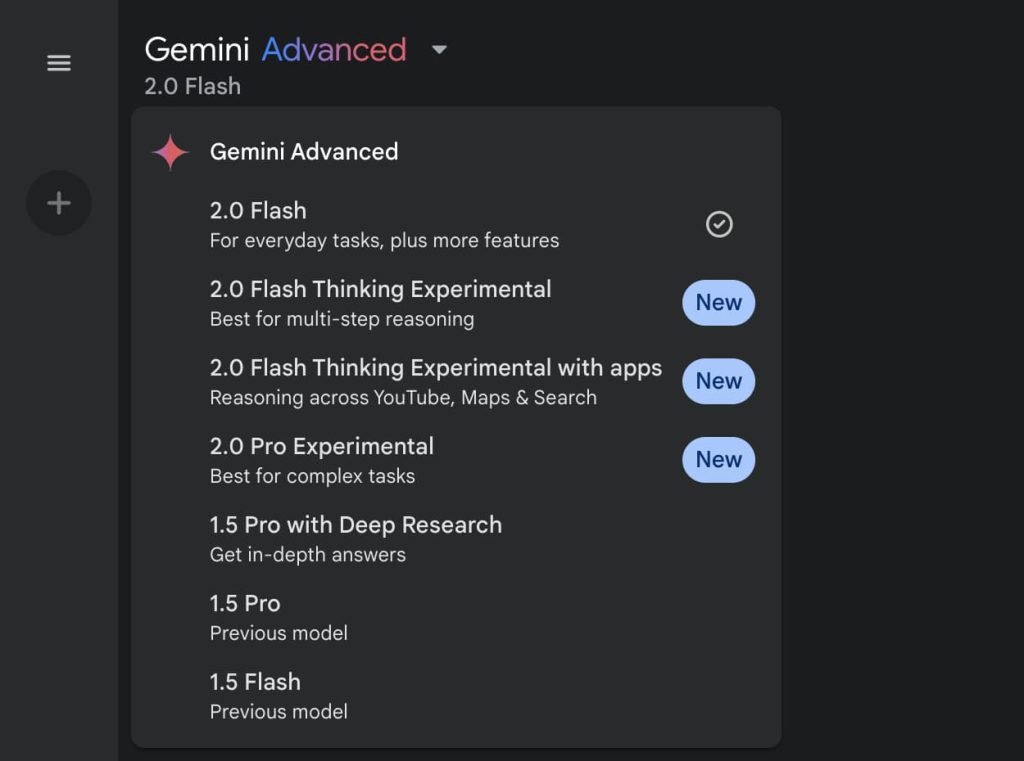Click New badge for Flash Thinking Experimental
The width and height of the screenshot is (1024, 761).
(718, 303)
